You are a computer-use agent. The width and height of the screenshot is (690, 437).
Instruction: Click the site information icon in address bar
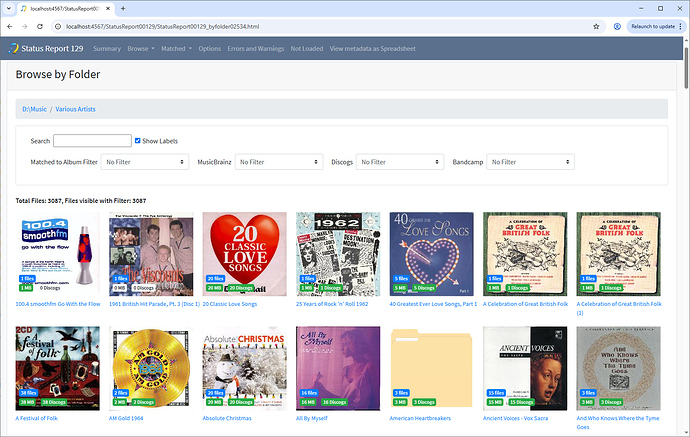click(58, 26)
